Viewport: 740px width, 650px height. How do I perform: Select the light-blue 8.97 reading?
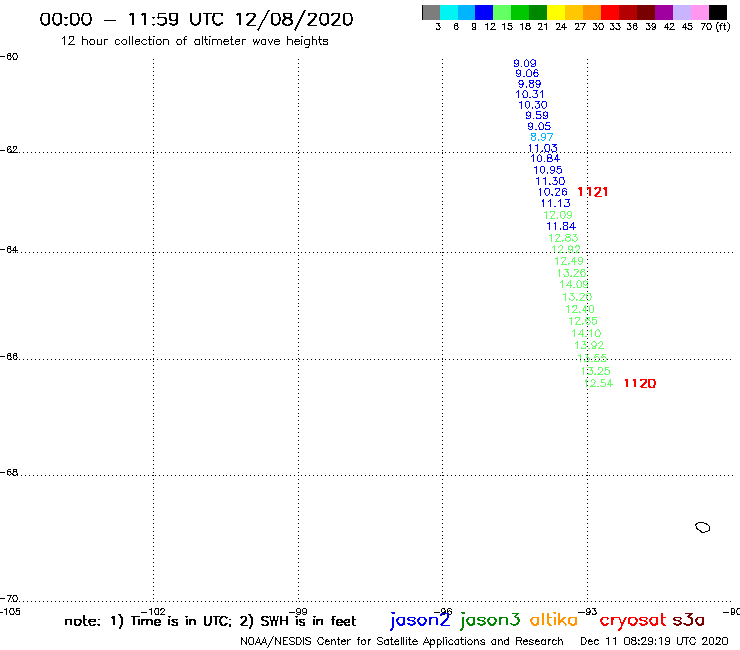point(542,137)
